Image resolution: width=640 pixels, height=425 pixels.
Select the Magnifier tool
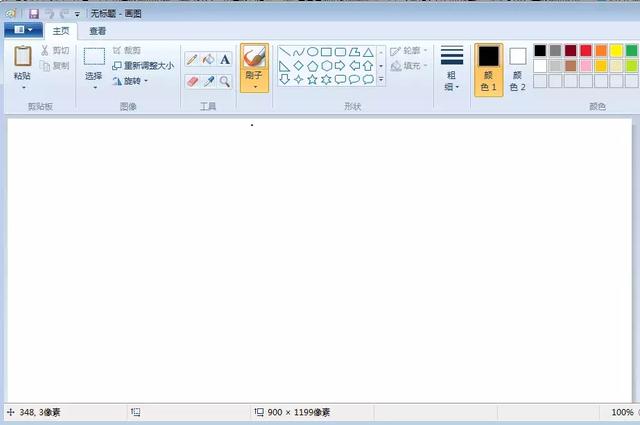(225, 81)
